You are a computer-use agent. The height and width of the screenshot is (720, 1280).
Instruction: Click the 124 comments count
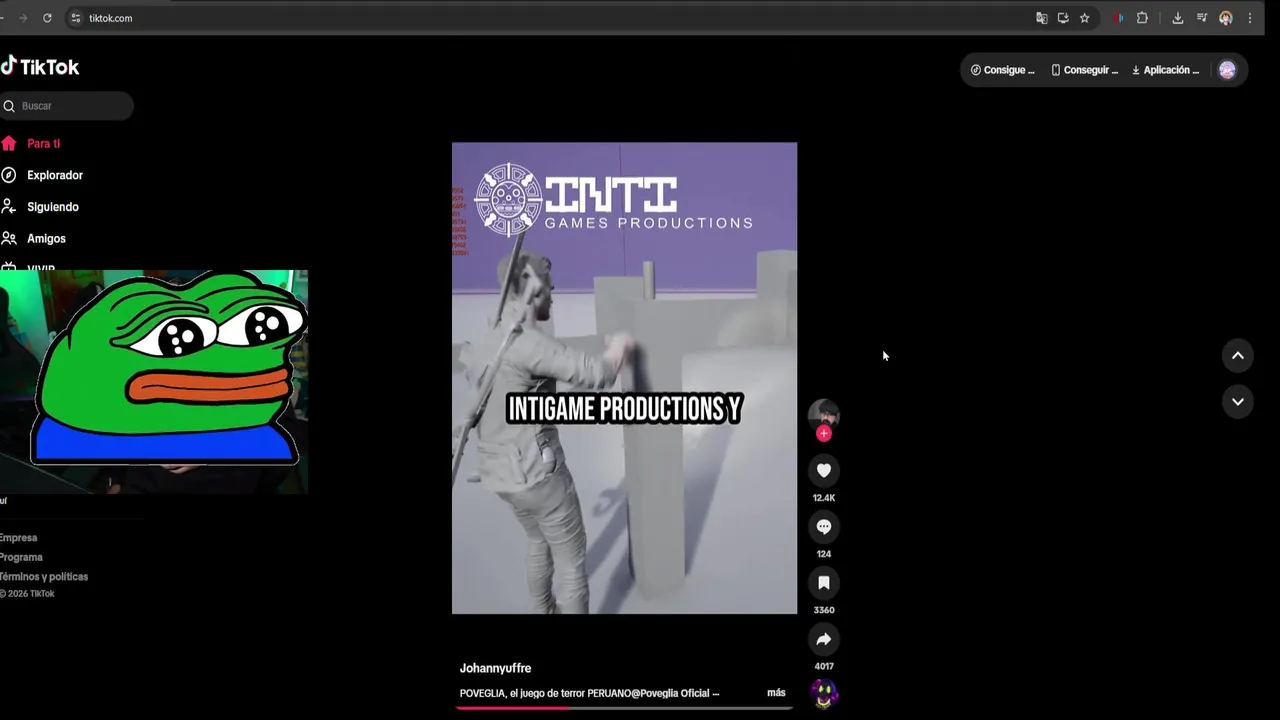[824, 554]
